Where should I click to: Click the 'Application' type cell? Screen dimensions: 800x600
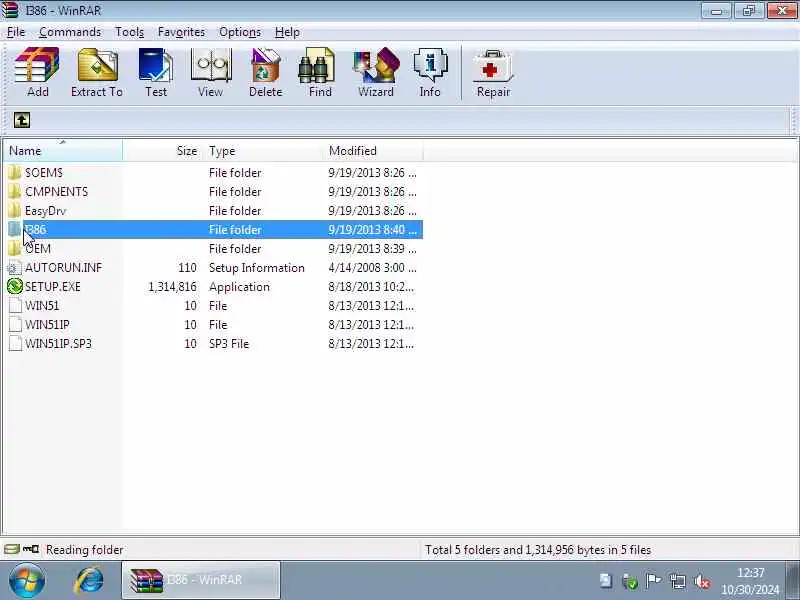coord(239,287)
